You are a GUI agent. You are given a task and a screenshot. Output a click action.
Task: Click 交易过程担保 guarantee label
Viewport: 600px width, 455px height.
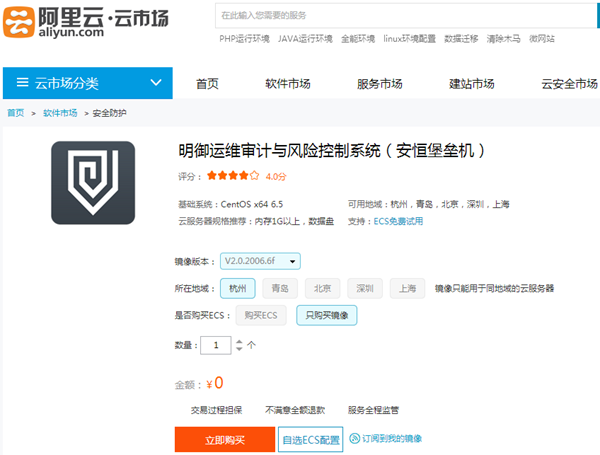click(217, 410)
